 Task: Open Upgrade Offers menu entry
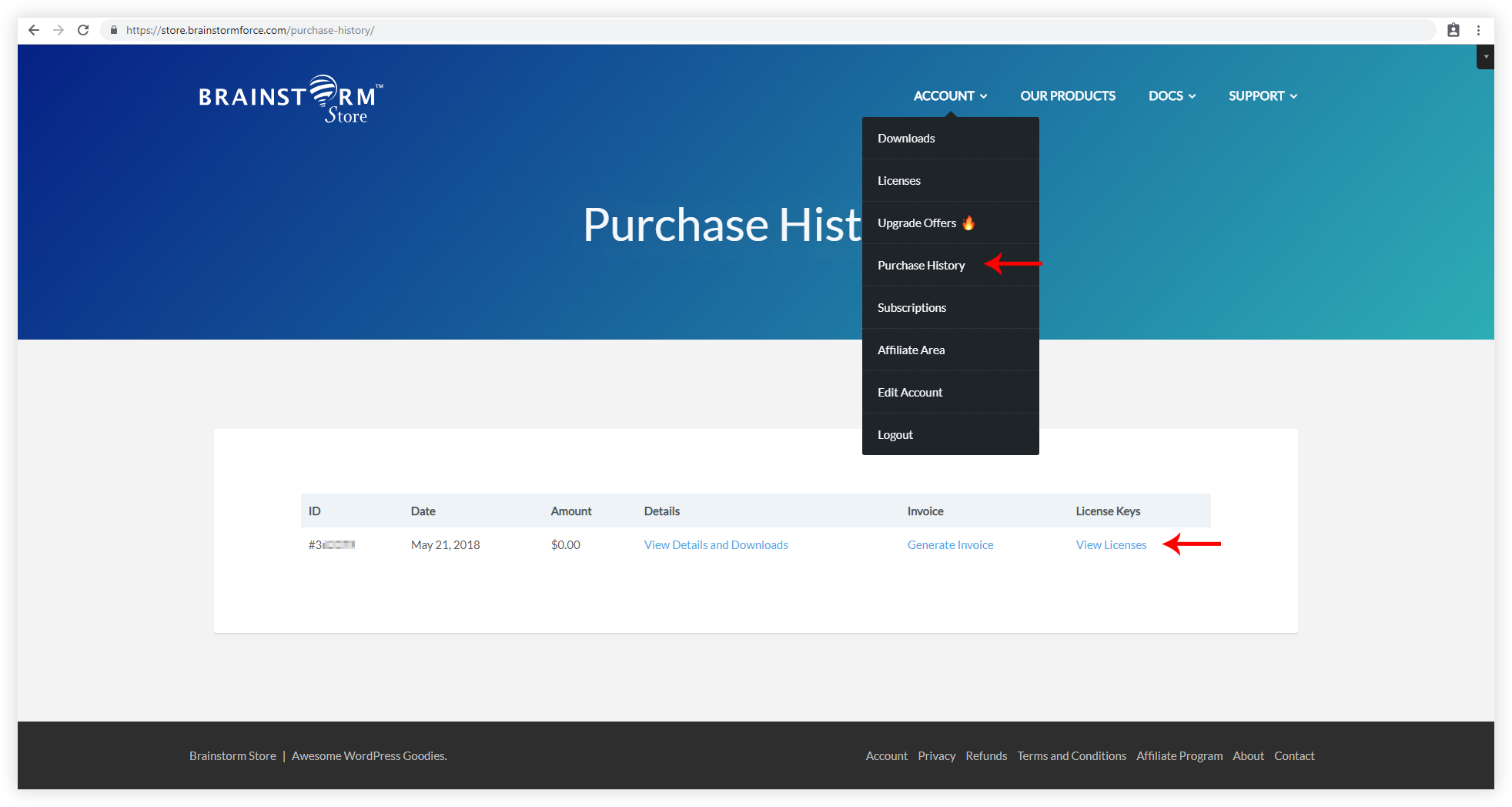[917, 223]
